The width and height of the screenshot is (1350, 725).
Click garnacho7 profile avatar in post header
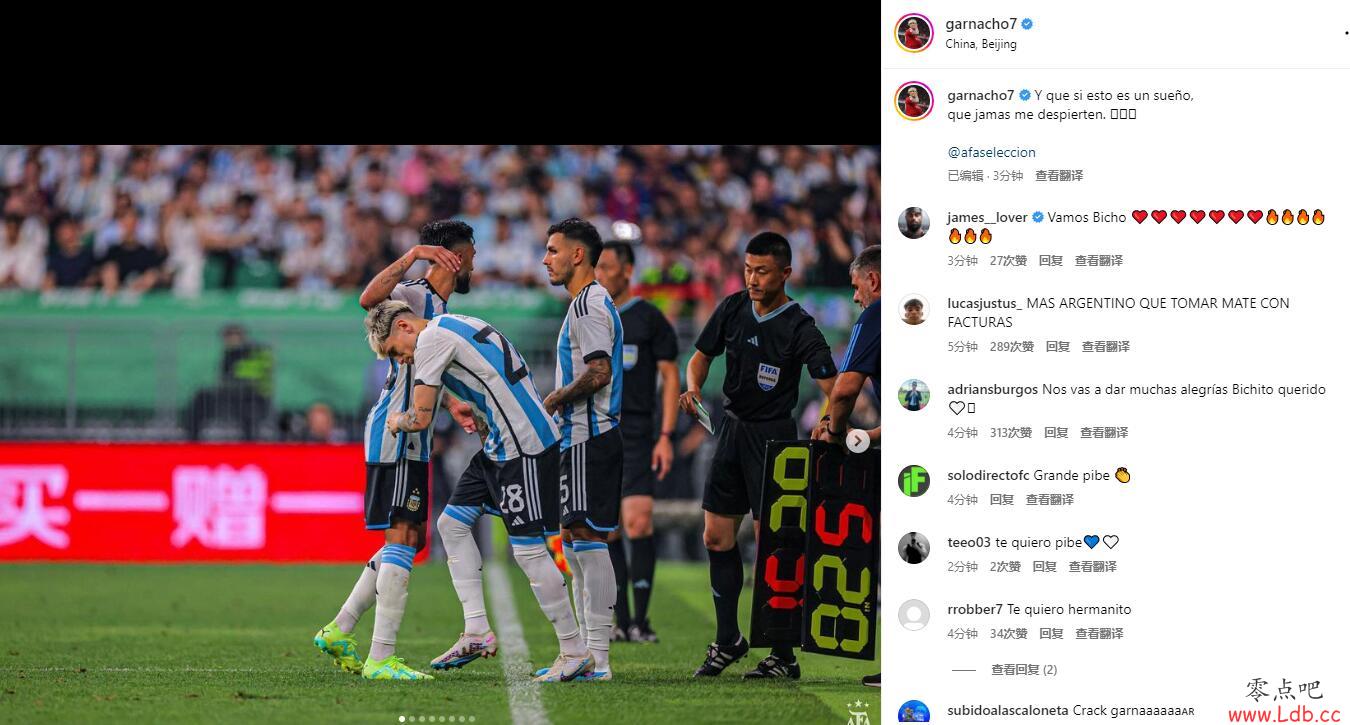click(913, 33)
